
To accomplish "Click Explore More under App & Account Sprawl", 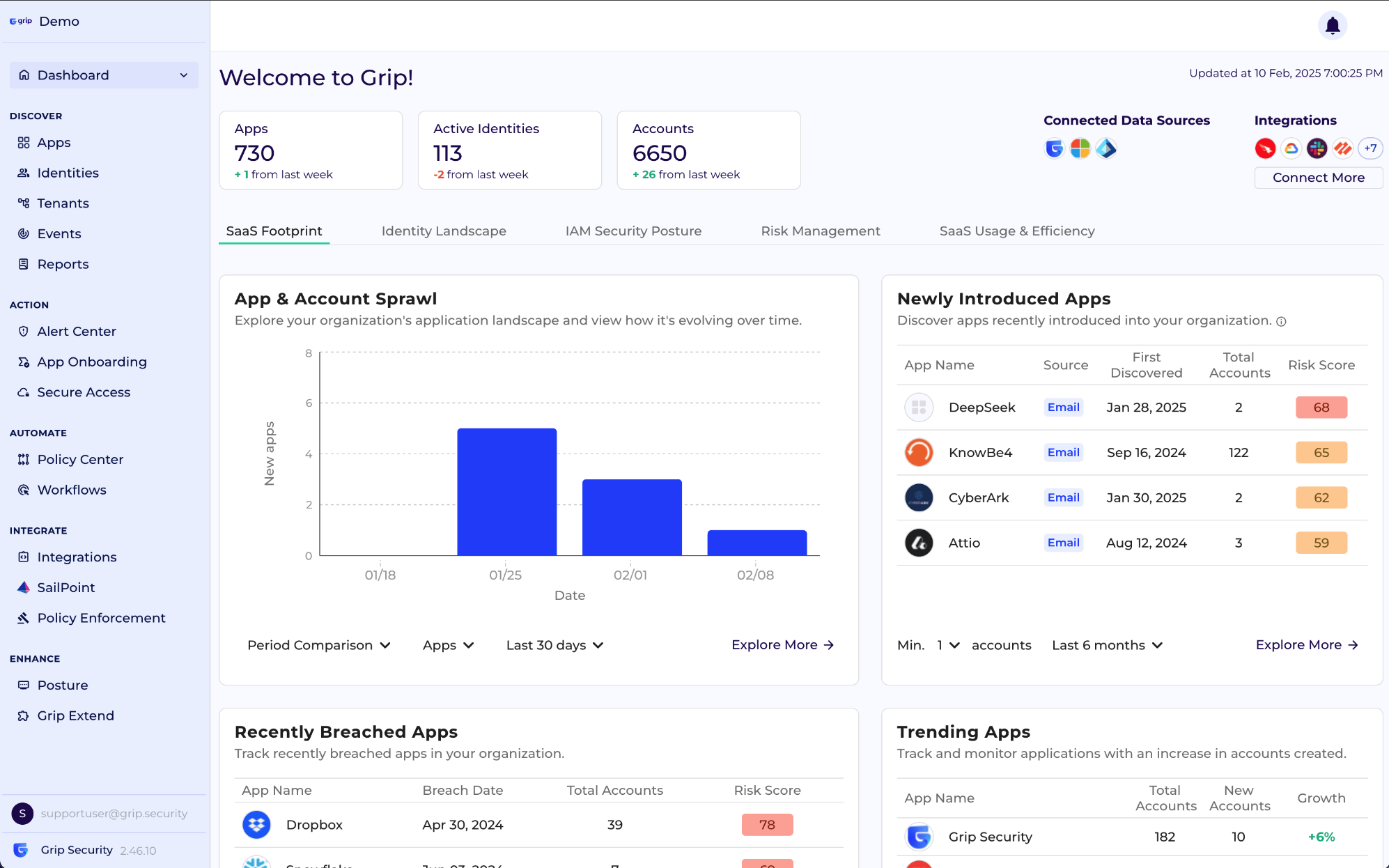I will click(782, 645).
